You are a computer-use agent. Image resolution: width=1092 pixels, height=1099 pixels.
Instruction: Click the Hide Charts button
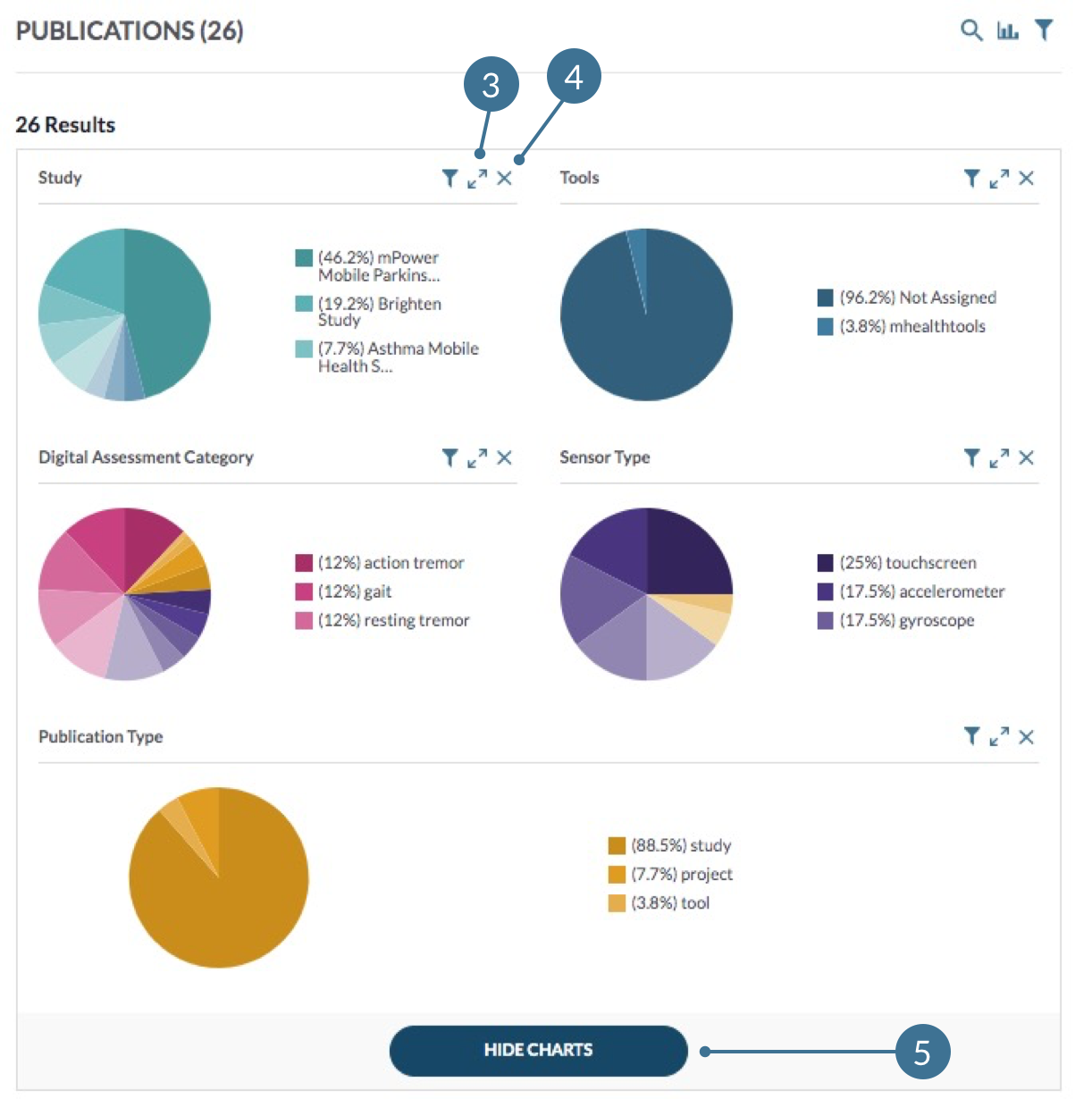(539, 1051)
